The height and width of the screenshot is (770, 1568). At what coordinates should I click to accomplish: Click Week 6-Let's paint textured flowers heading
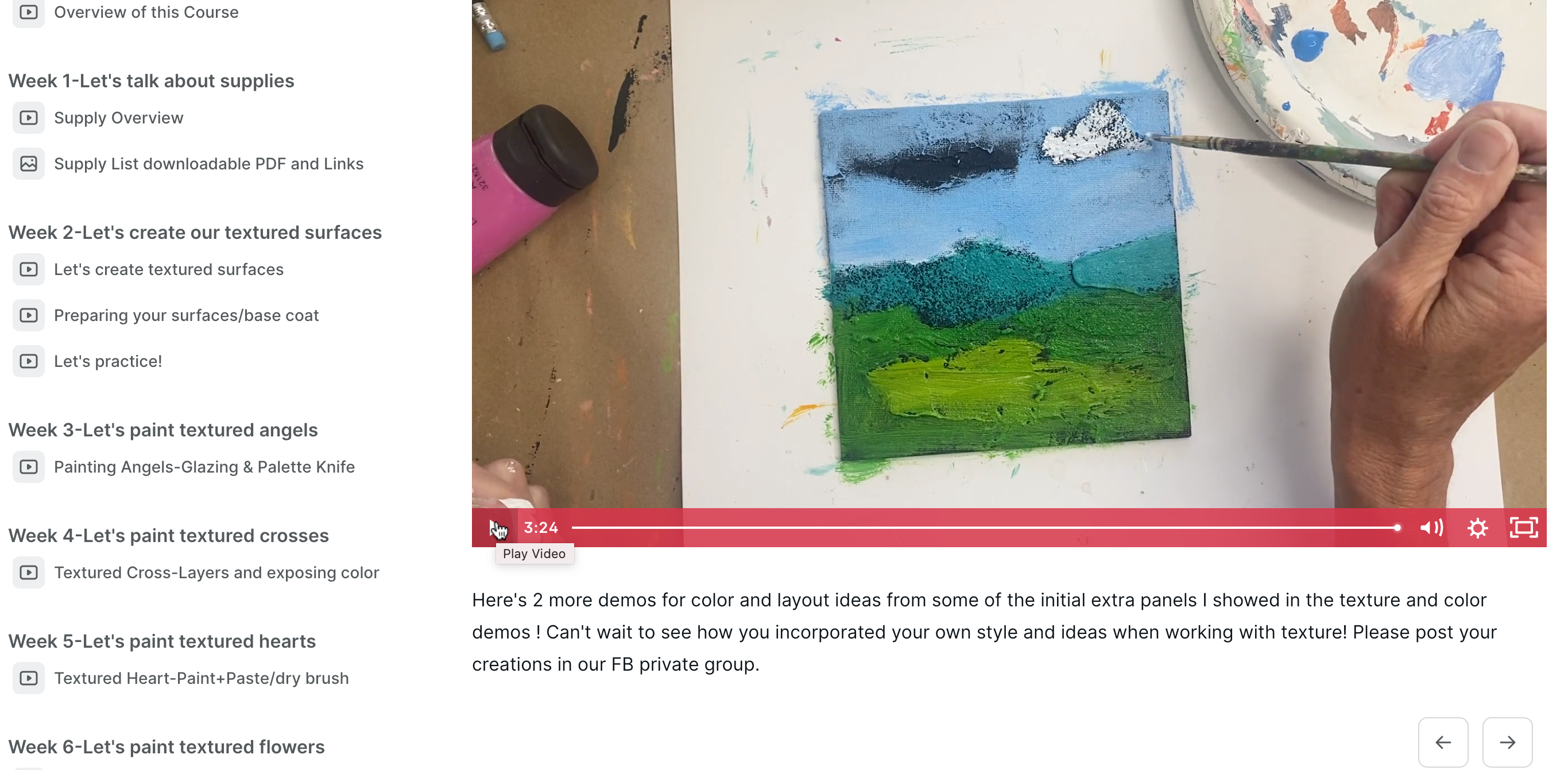tap(166, 747)
